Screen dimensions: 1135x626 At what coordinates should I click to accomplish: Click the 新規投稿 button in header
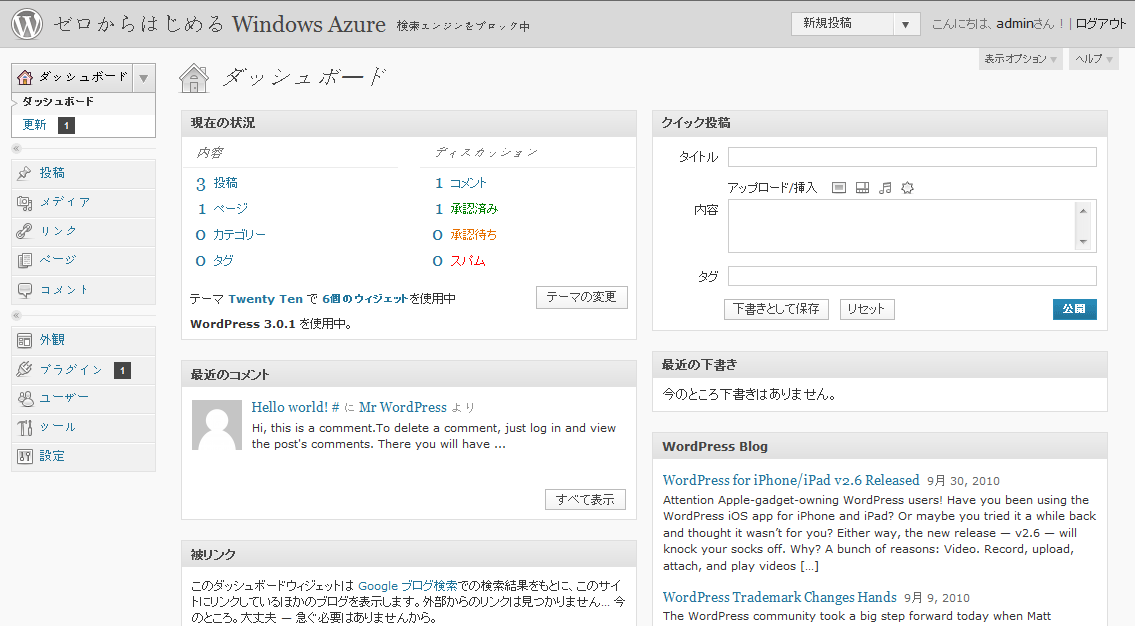842,24
